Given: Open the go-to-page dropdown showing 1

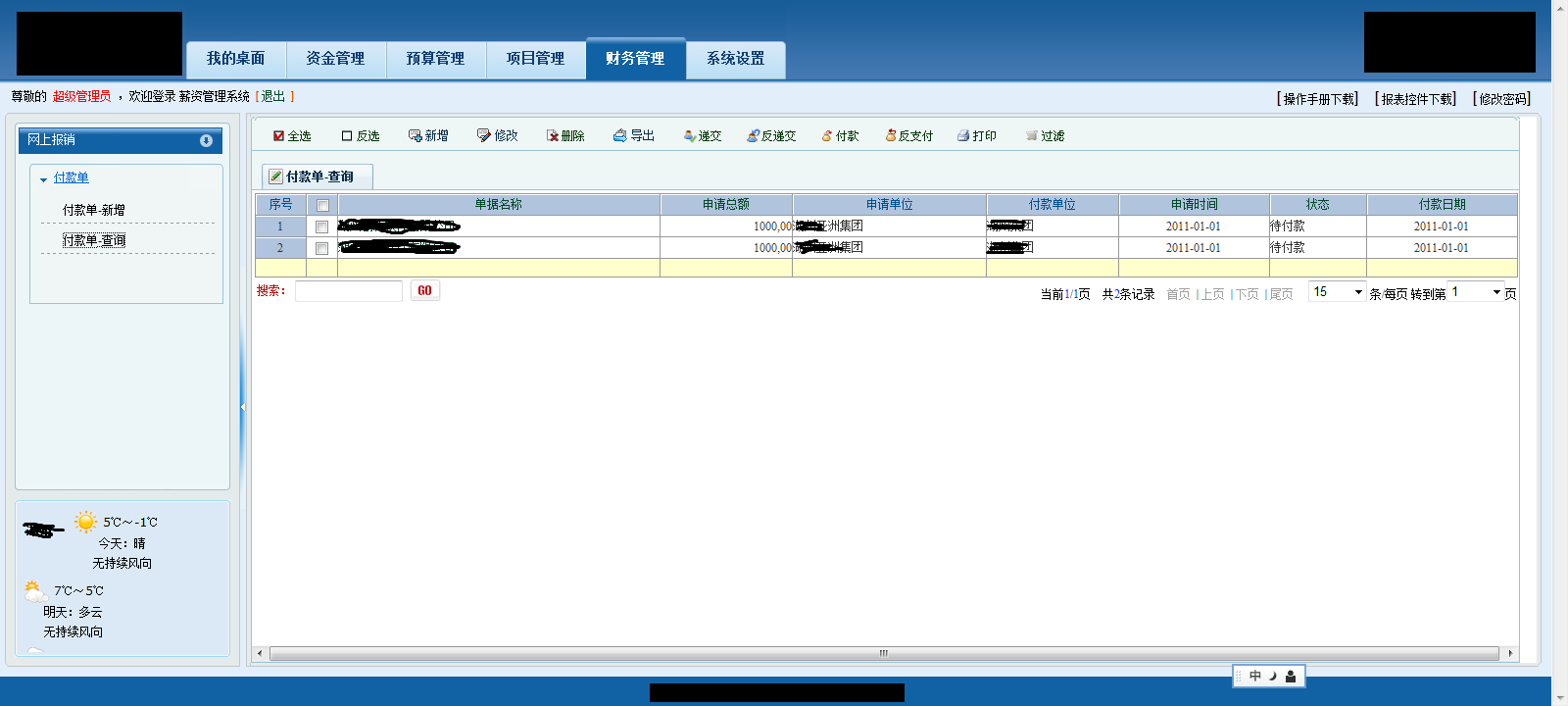Looking at the screenshot, I should point(1495,292).
